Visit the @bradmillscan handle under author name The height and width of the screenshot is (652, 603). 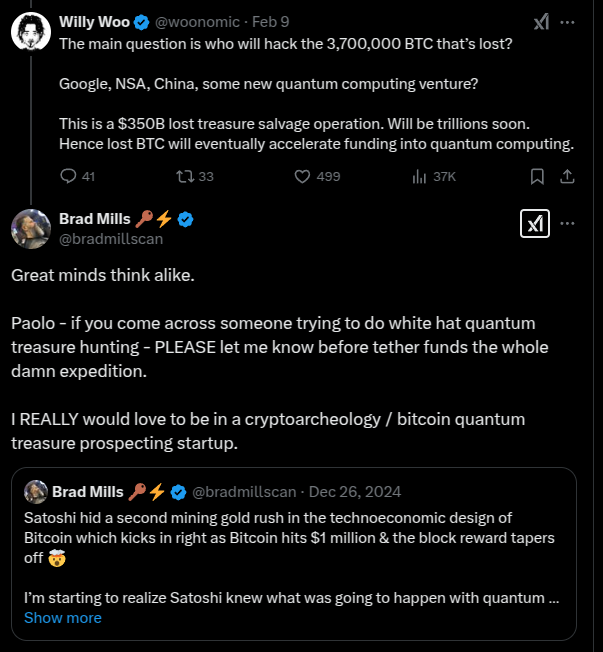point(111,239)
